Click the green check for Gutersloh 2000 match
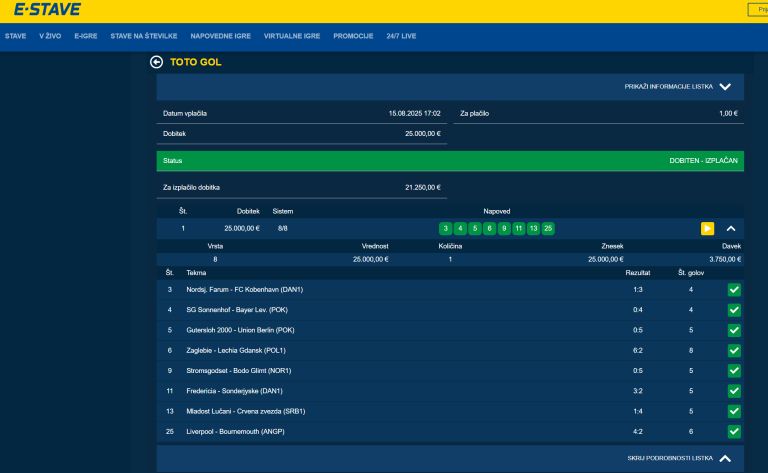Viewport: 768px width, 473px height. click(734, 331)
